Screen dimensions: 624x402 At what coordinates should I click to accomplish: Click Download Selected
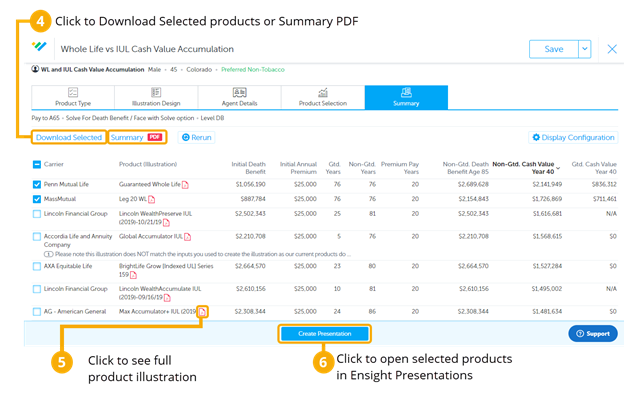(x=69, y=137)
